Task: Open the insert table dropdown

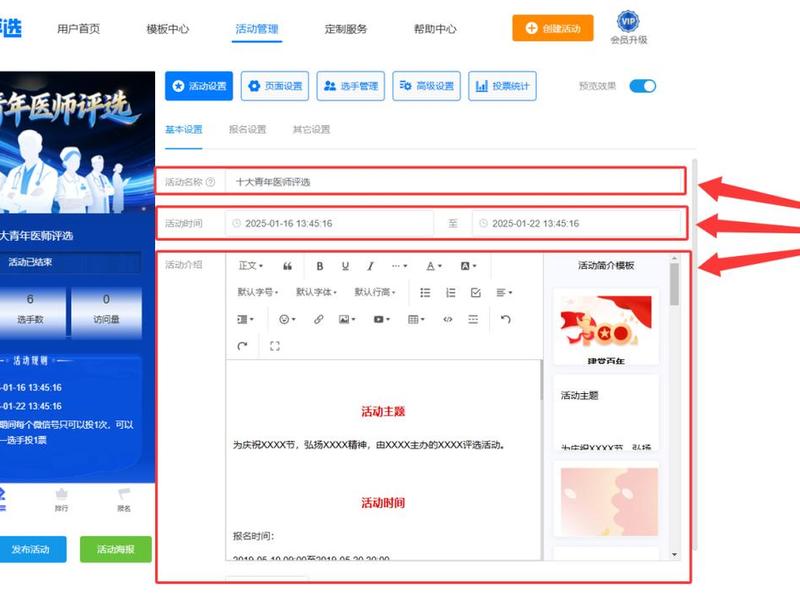Action: [x=416, y=319]
